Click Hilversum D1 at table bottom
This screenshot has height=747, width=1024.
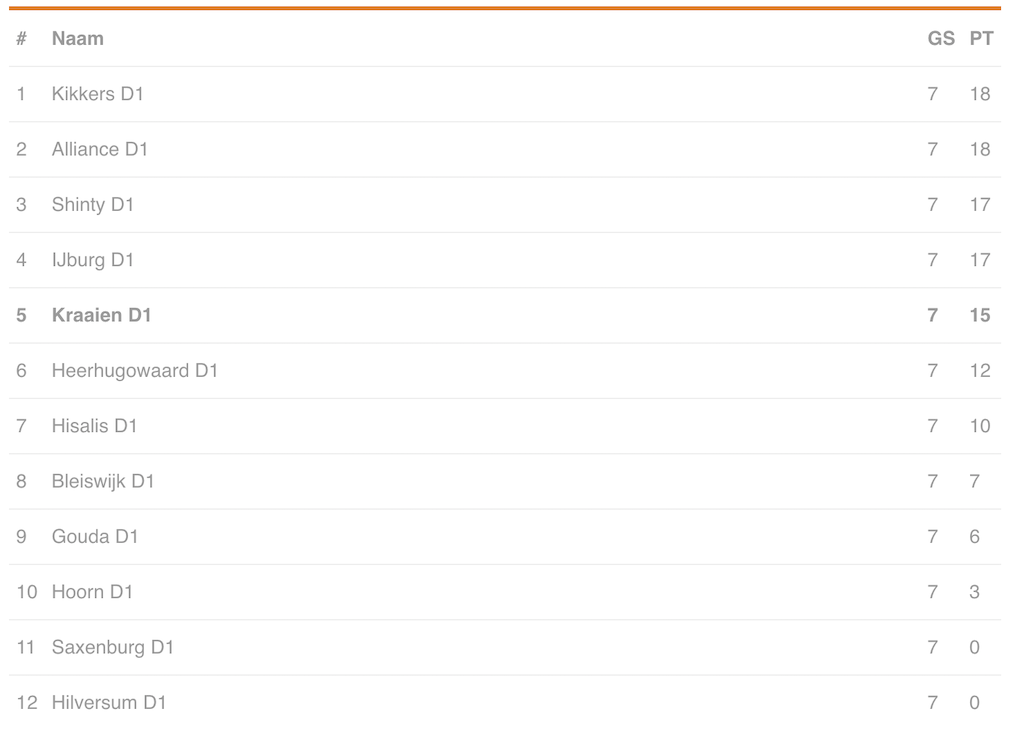109,703
